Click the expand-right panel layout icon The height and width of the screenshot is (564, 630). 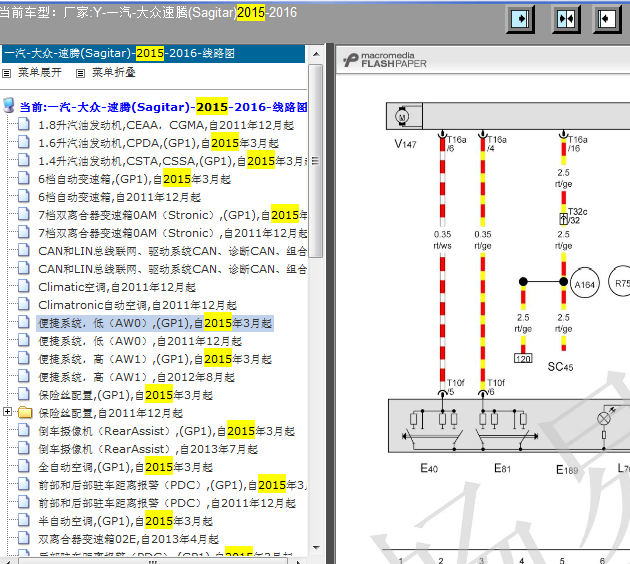pos(520,19)
